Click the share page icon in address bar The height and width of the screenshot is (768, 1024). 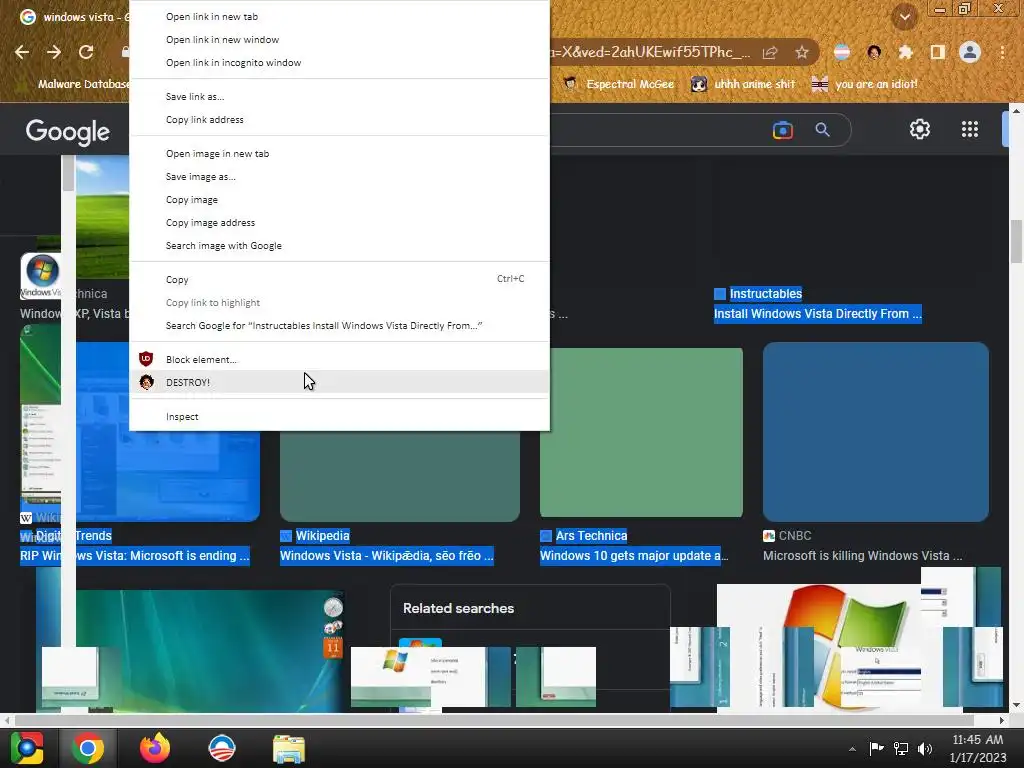770,52
